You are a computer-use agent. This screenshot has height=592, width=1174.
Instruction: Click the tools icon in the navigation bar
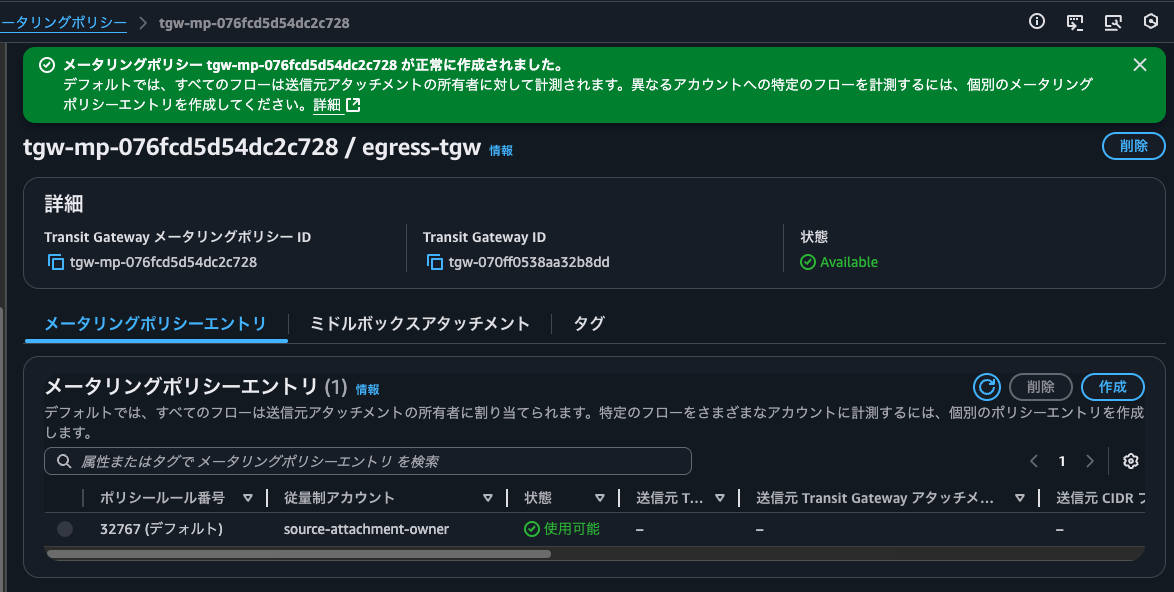pyautogui.click(x=1112, y=21)
